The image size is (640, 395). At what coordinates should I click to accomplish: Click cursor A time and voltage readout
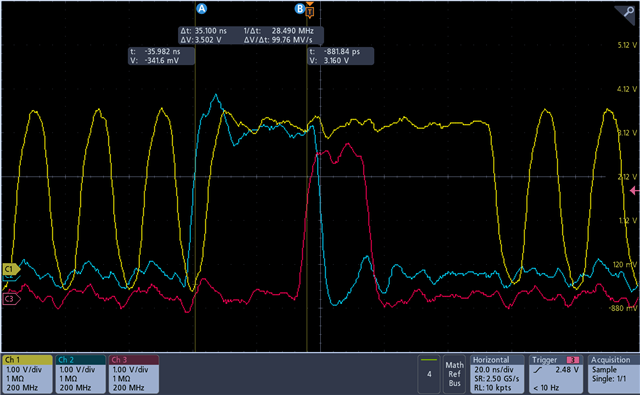161,56
